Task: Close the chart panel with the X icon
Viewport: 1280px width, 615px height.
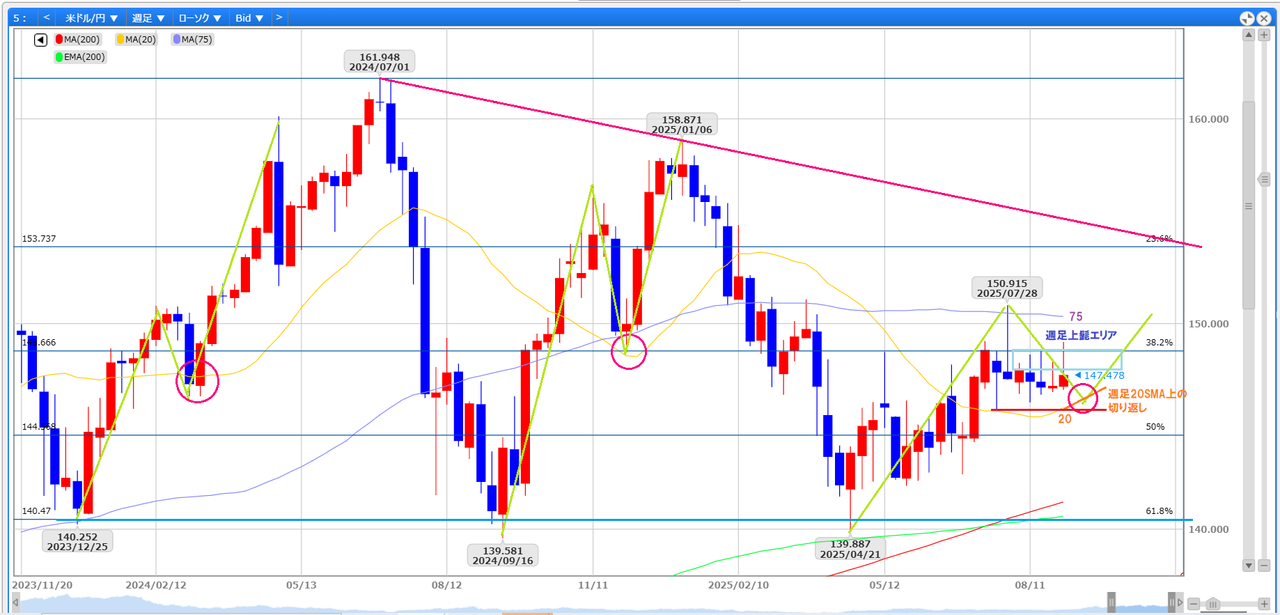Action: tap(1263, 18)
